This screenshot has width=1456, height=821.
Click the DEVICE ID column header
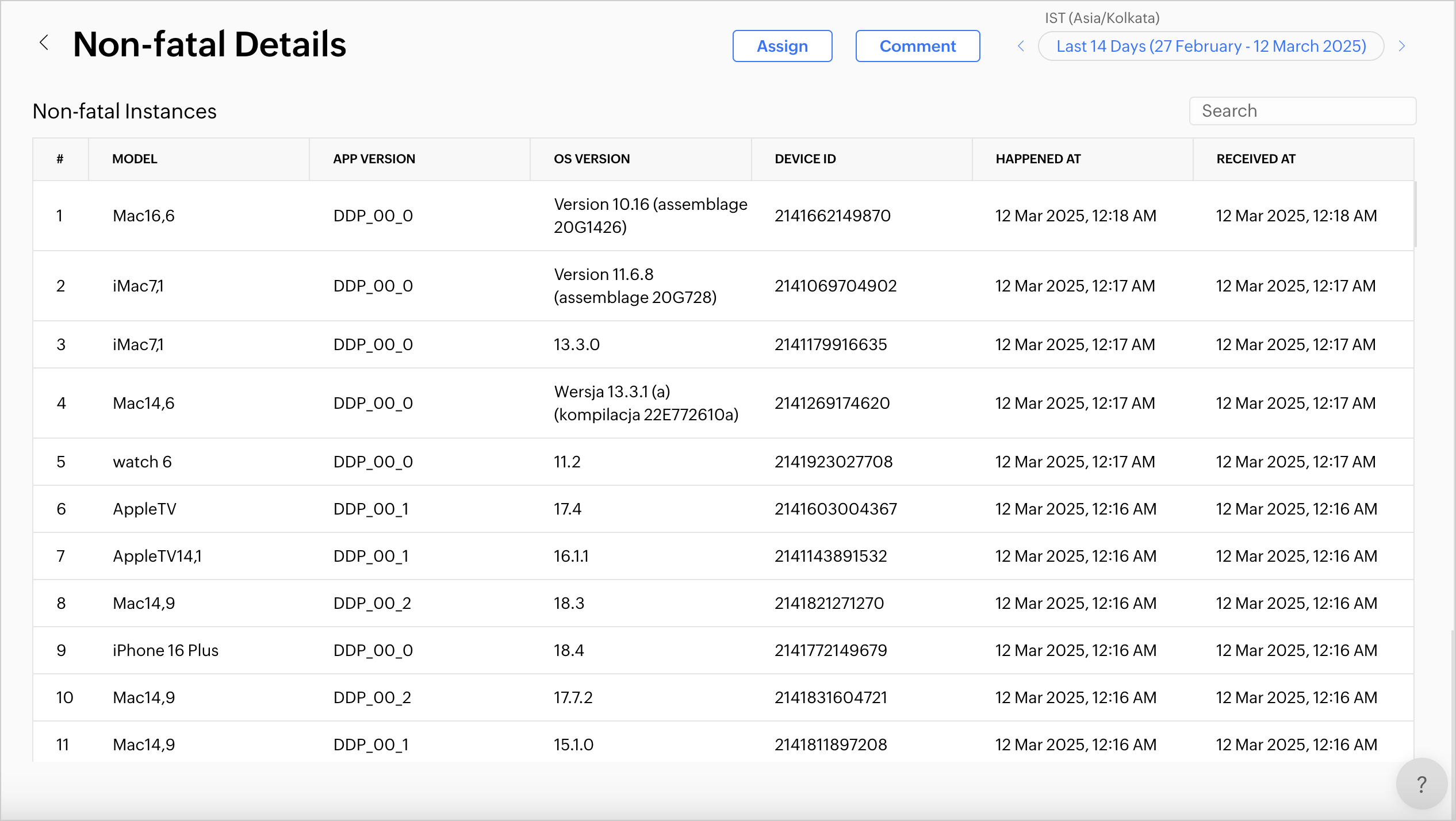[x=805, y=159]
